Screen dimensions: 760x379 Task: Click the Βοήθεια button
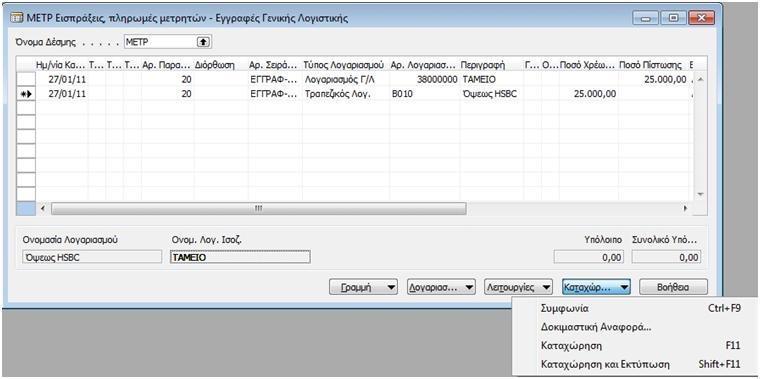click(673, 287)
